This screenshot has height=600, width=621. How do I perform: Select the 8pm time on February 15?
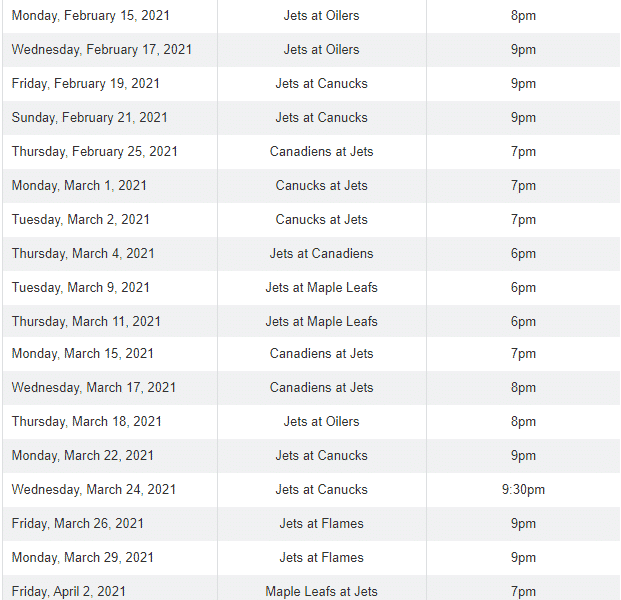tap(523, 16)
